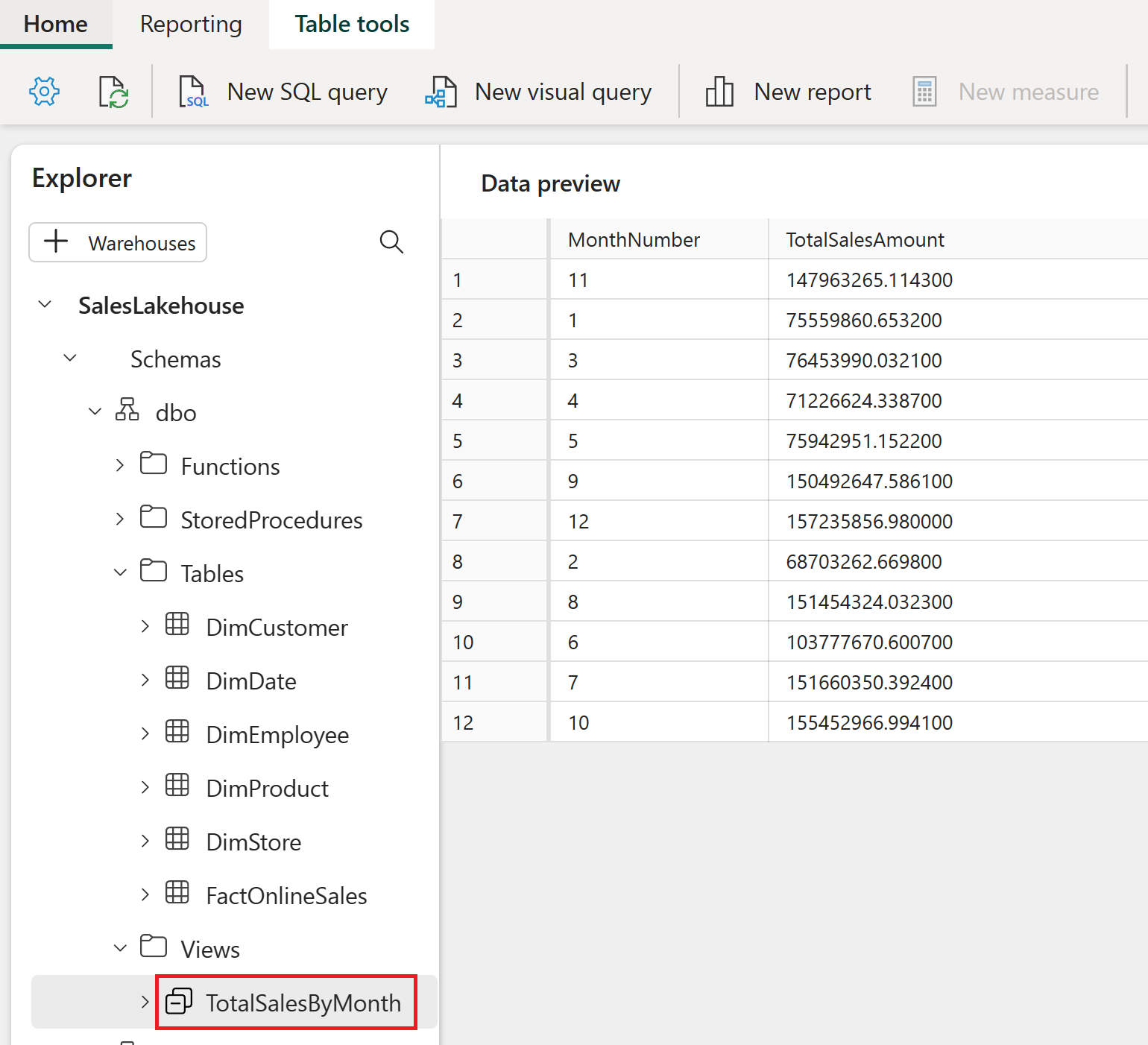Click the New SQL query file icon
1148x1045 pixels.
pyautogui.click(x=193, y=92)
